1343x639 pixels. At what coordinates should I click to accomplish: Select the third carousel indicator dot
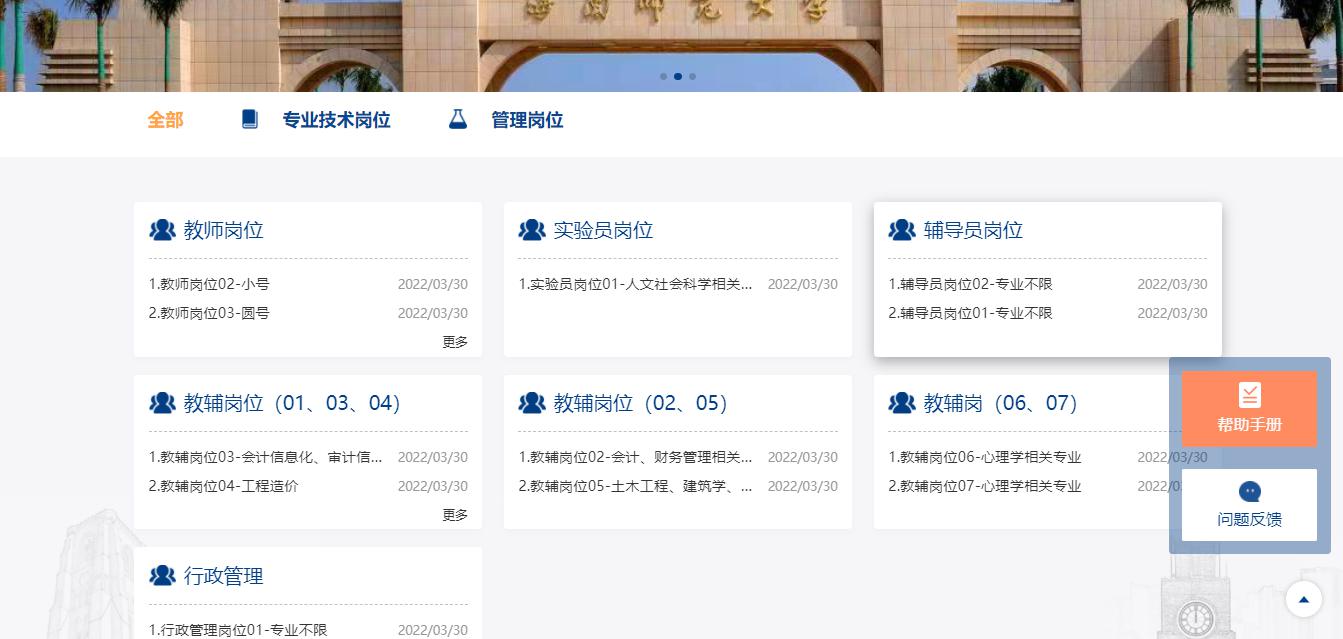coord(693,76)
